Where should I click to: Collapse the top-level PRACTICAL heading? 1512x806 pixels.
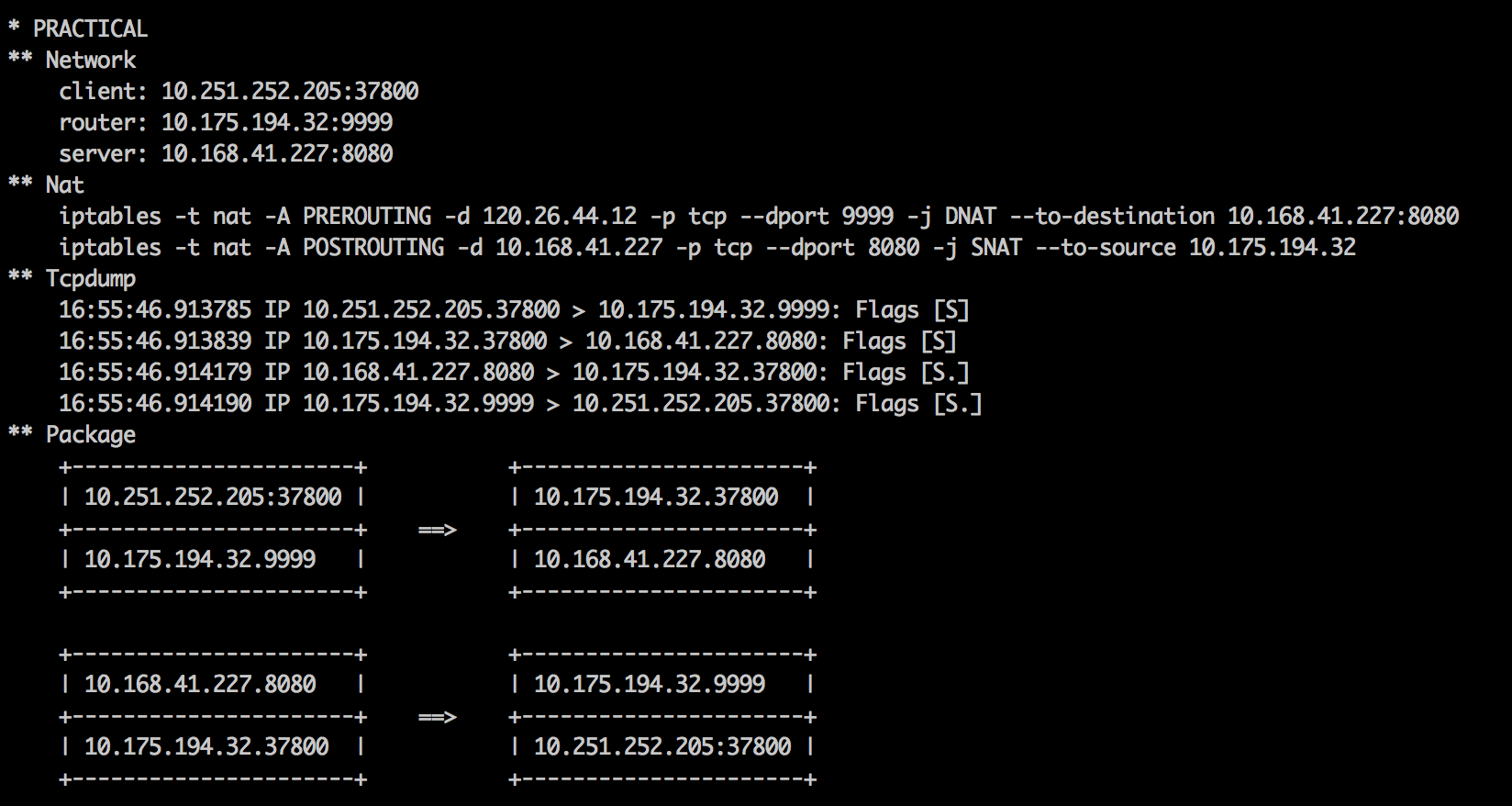(78, 28)
